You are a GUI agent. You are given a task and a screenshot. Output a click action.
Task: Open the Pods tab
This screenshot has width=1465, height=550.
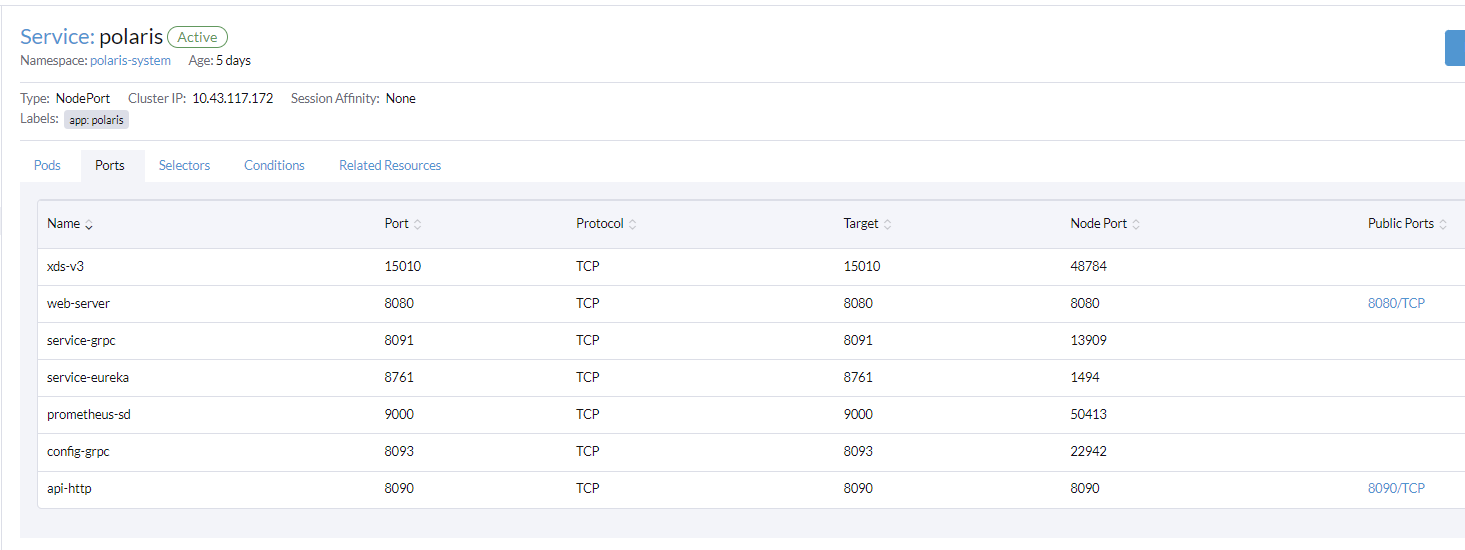click(48, 166)
